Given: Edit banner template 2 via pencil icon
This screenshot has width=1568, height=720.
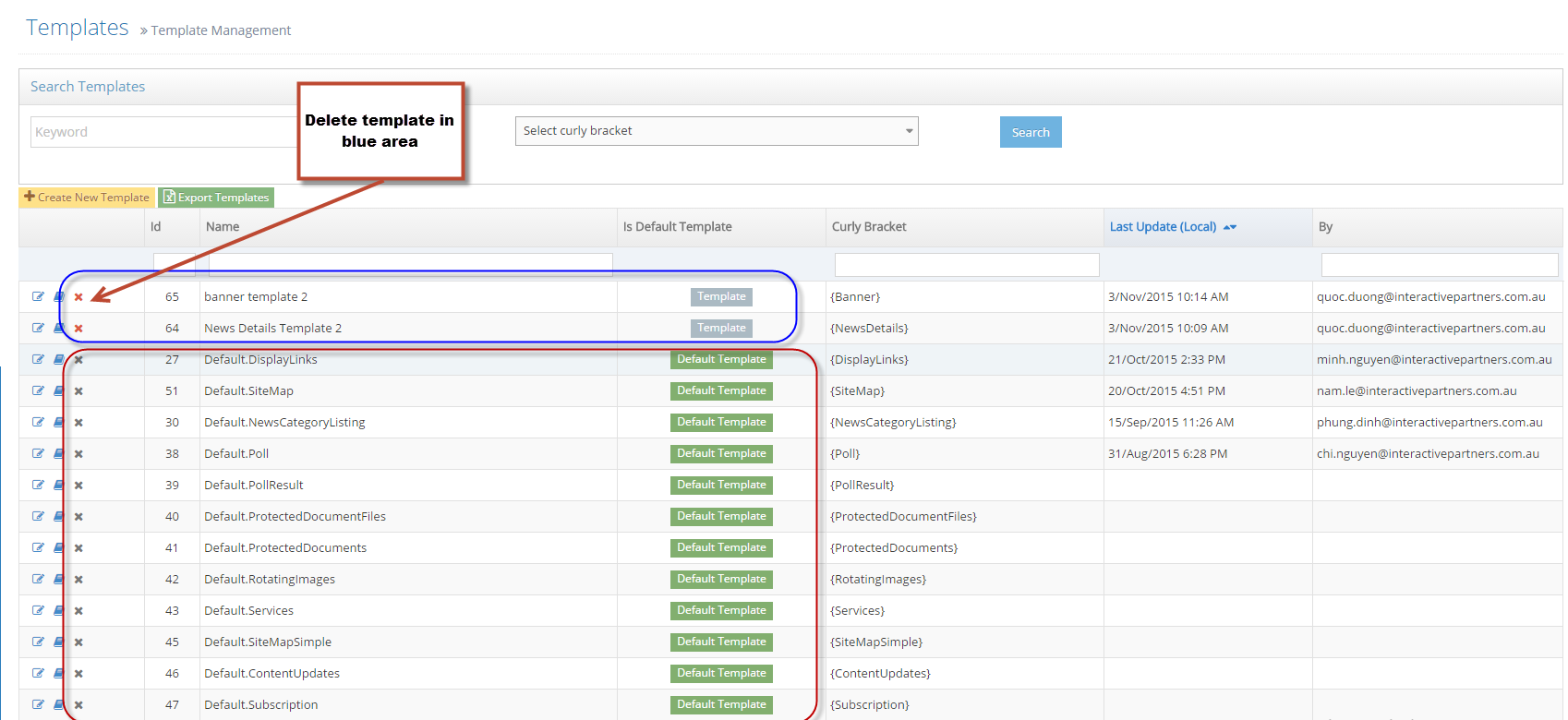Looking at the screenshot, I should (x=38, y=296).
